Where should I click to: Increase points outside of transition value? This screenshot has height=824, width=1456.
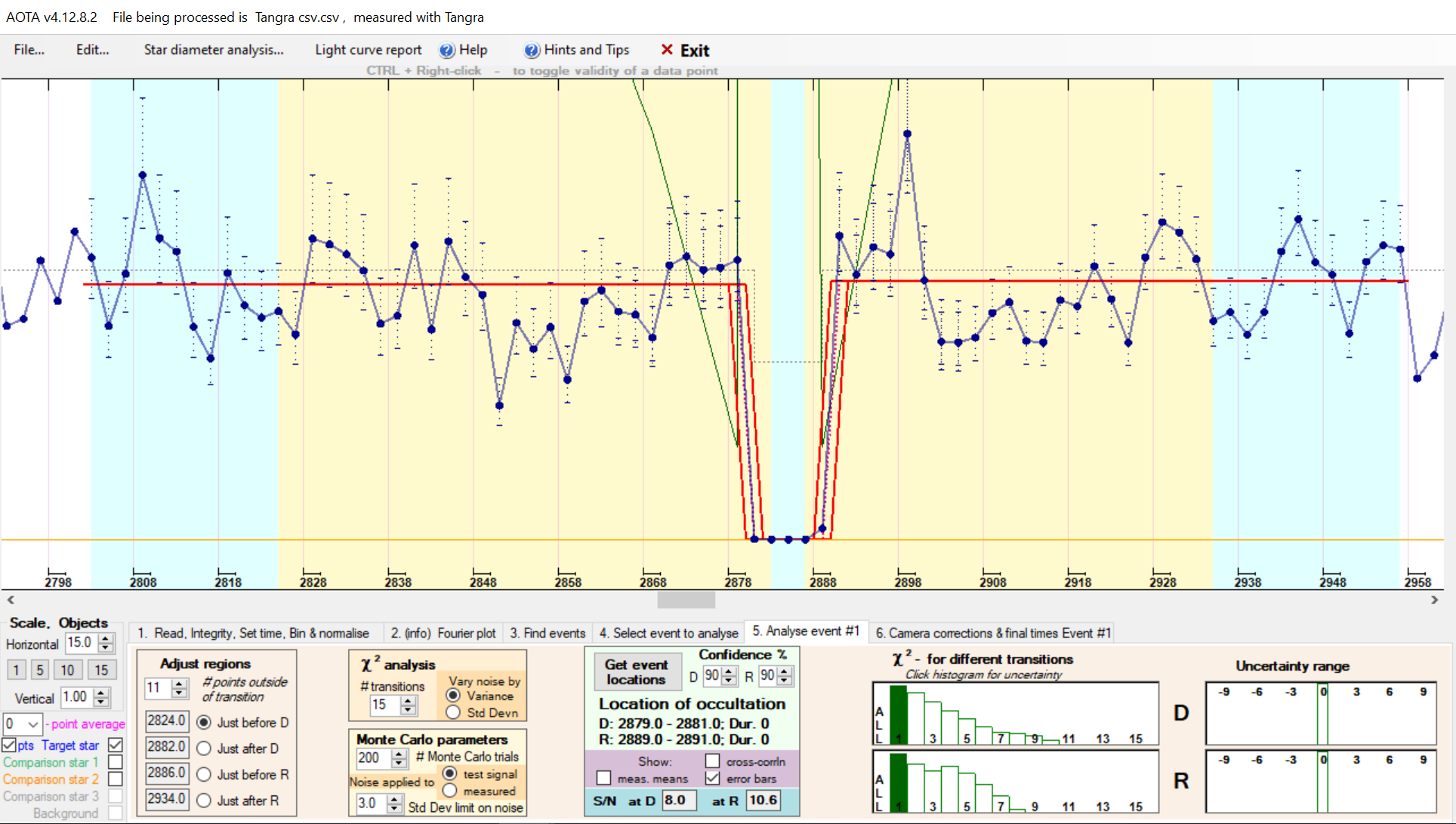(x=179, y=684)
